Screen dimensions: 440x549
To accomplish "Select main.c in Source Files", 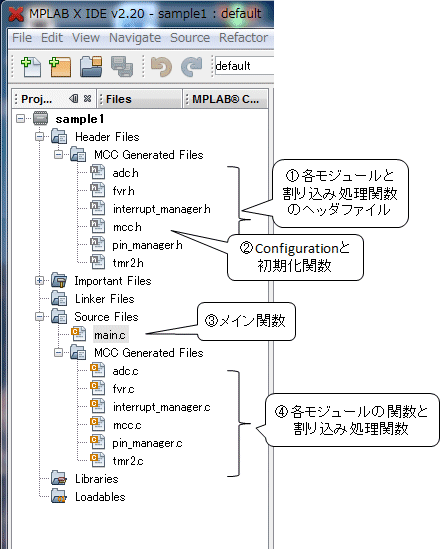I will (x=110, y=335).
